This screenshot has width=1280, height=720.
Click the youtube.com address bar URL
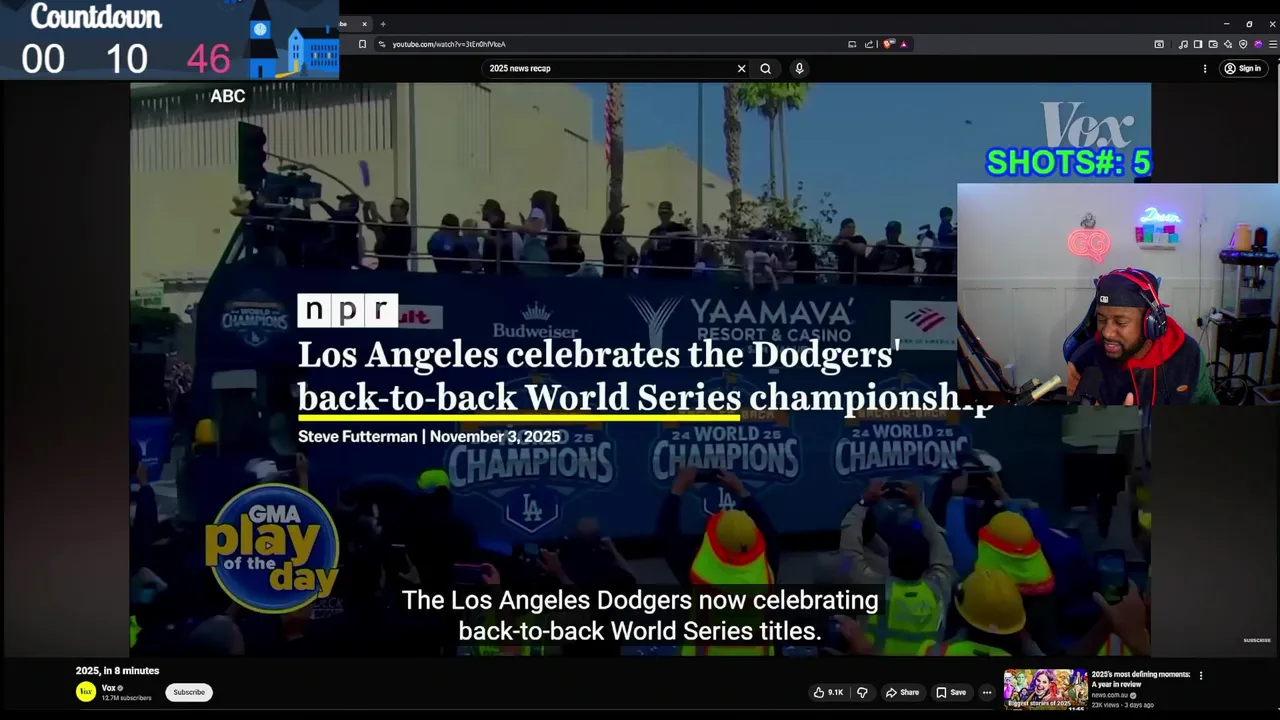pos(449,44)
